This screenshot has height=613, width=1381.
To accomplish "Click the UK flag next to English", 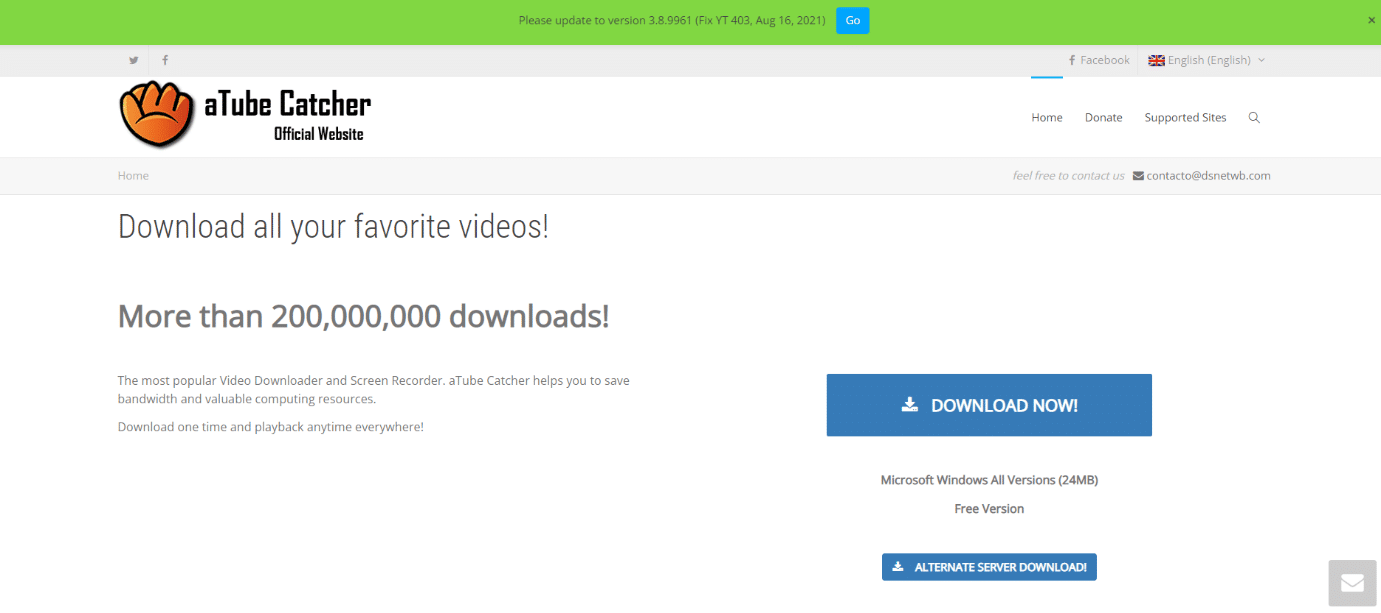I will [1156, 60].
